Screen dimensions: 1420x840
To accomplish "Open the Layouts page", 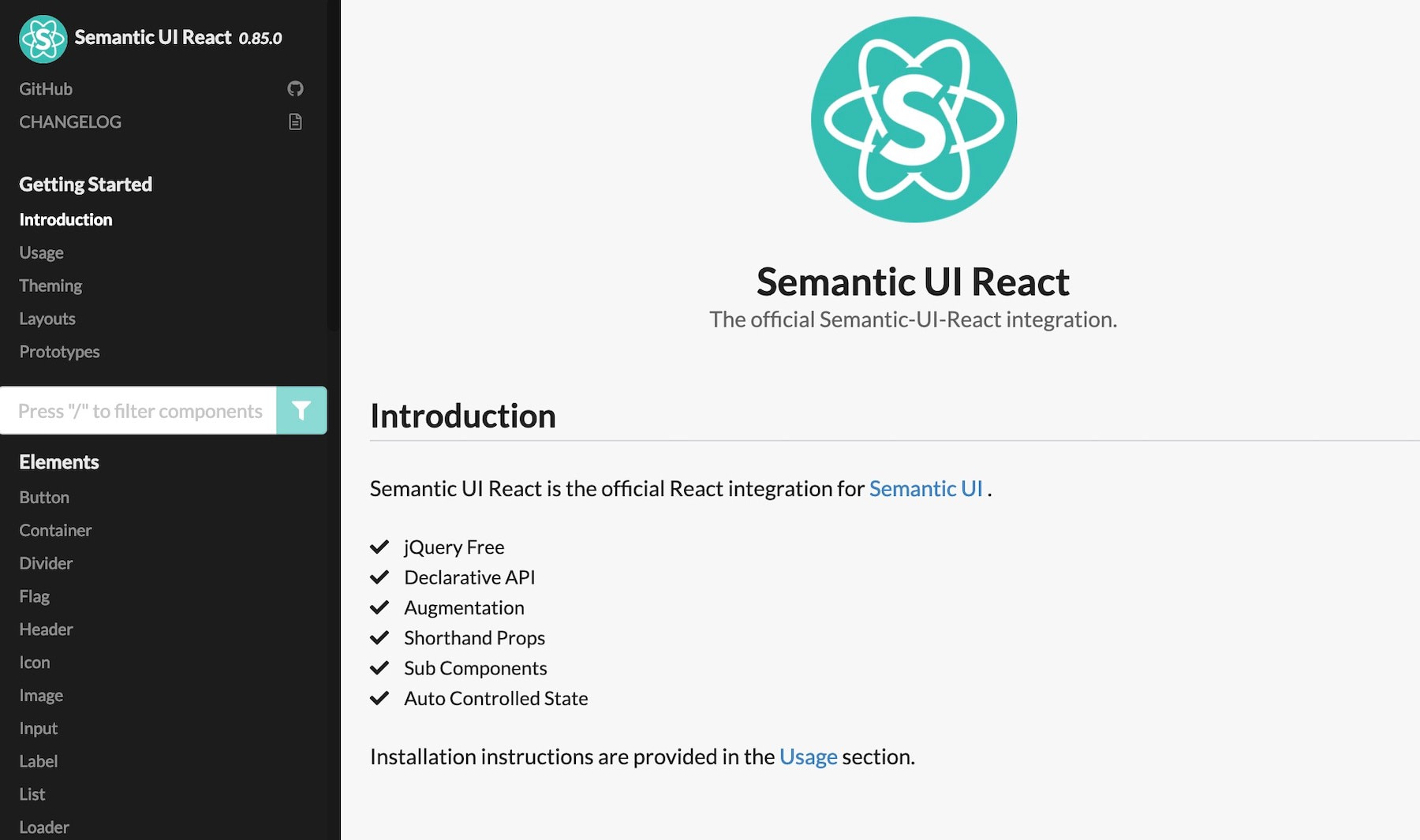I will (47, 319).
